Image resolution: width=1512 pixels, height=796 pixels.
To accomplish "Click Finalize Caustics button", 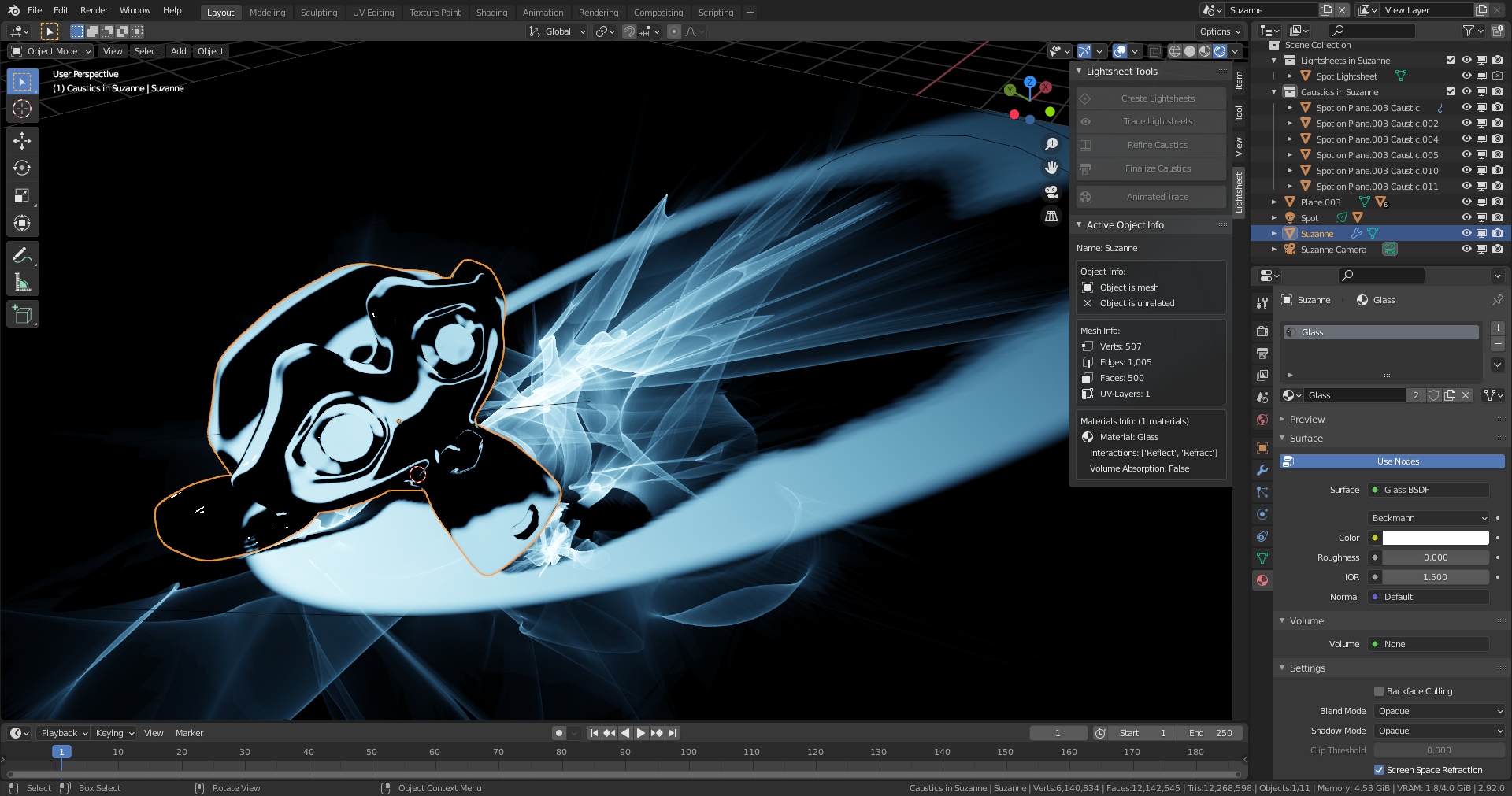I will pos(1151,168).
